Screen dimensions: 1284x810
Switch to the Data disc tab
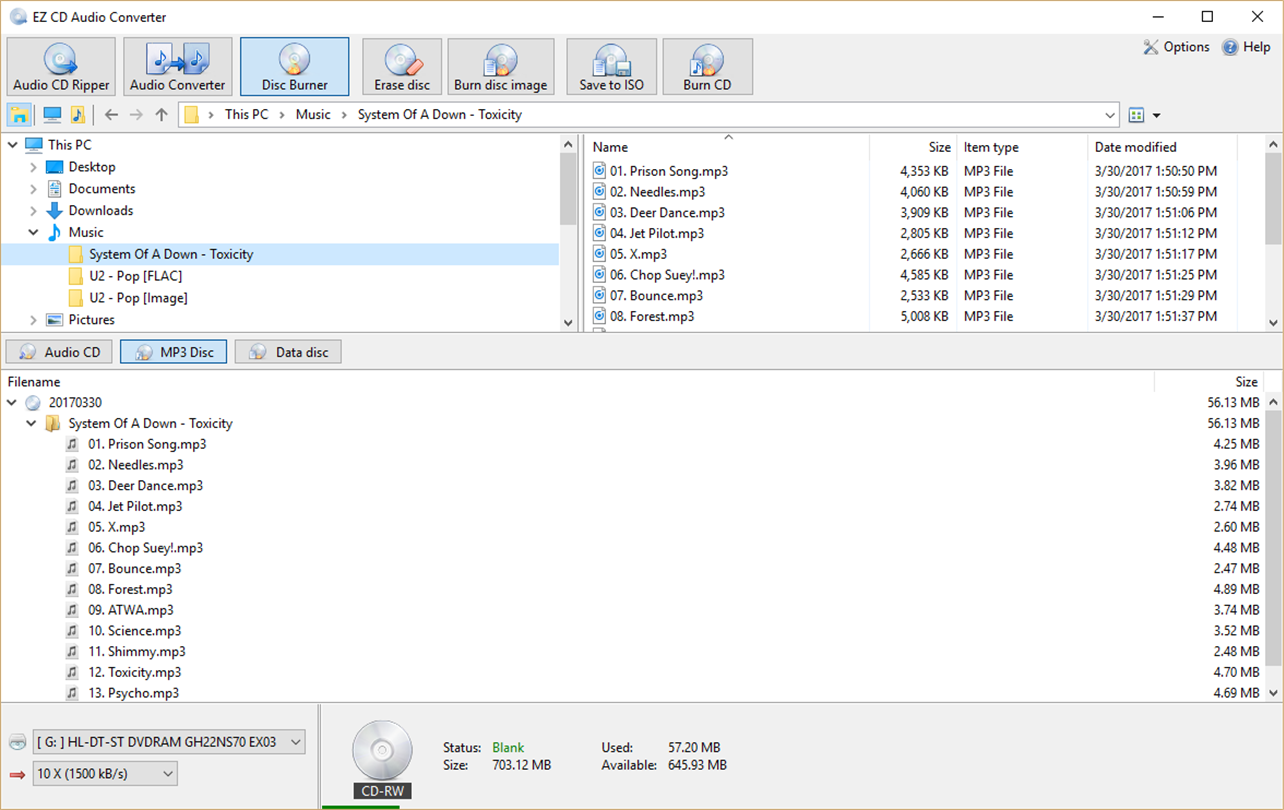[288, 352]
